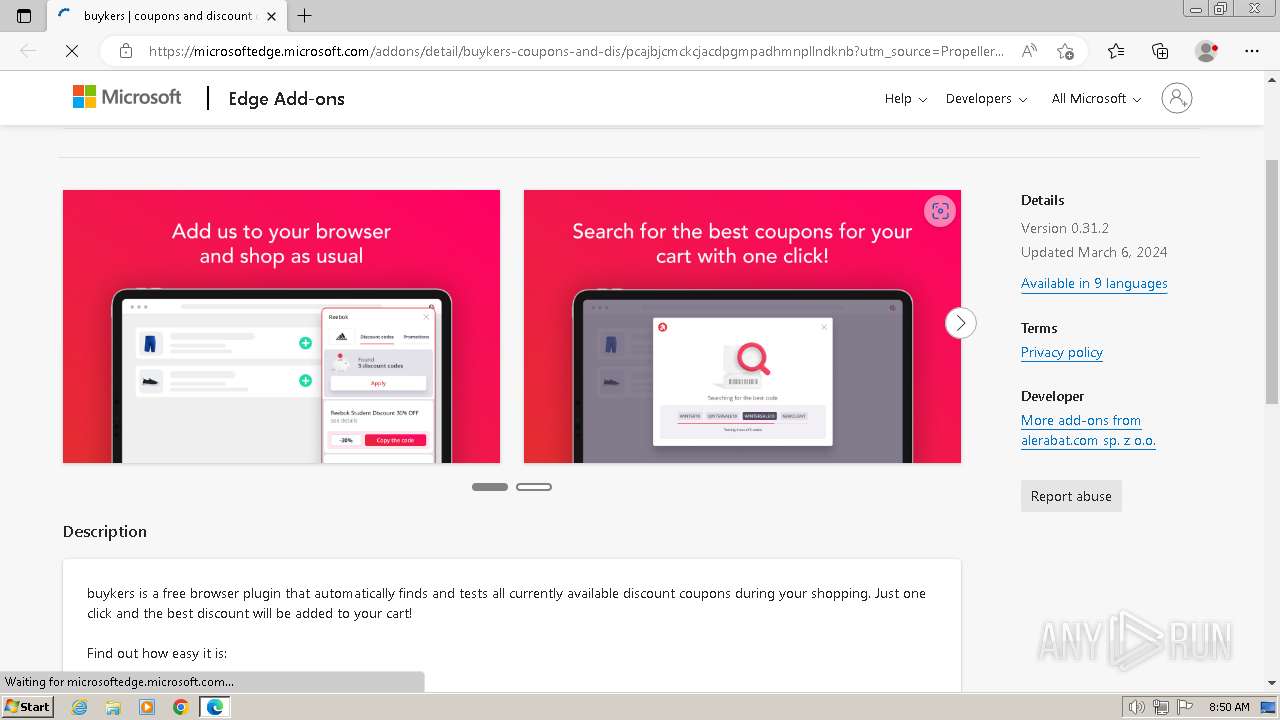Screen dimensions: 1280x720
Task: View more add-ons from alerabat.com
Action: tap(1088, 430)
